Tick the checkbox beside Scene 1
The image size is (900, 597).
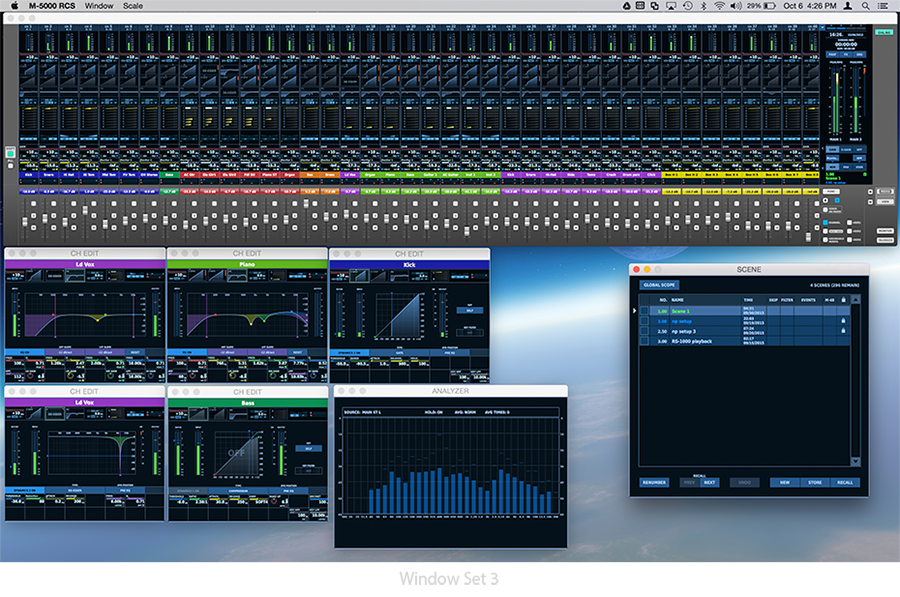coord(645,310)
